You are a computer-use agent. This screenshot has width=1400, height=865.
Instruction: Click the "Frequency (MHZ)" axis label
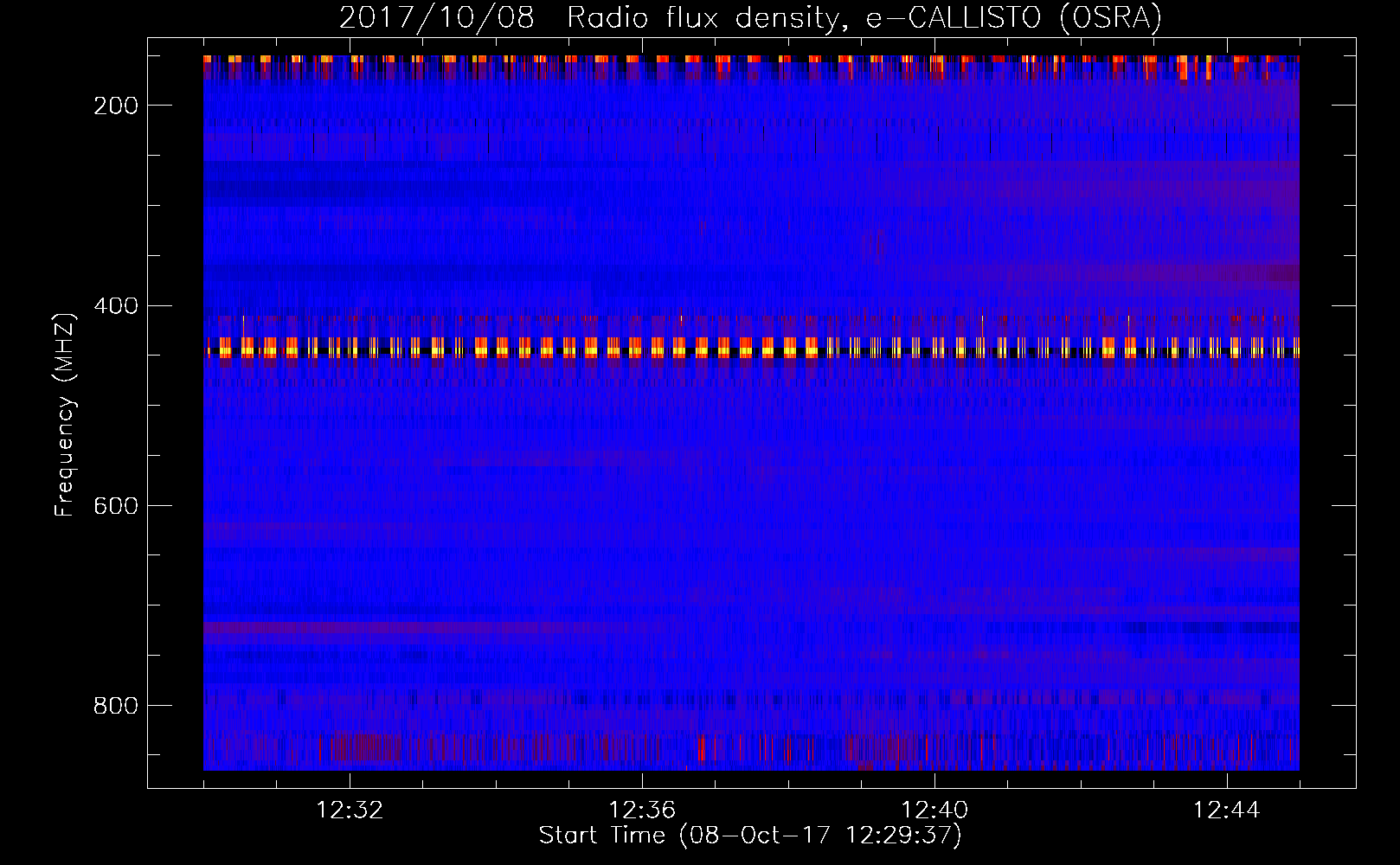(x=65, y=414)
